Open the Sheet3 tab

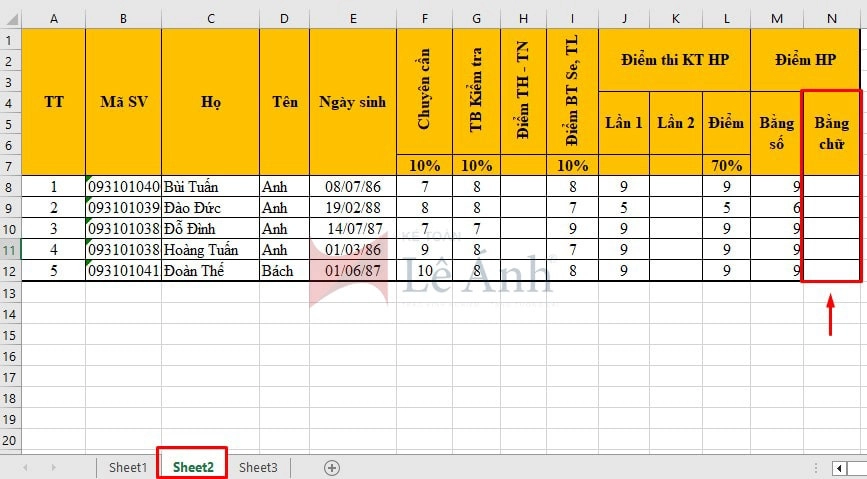coord(258,467)
